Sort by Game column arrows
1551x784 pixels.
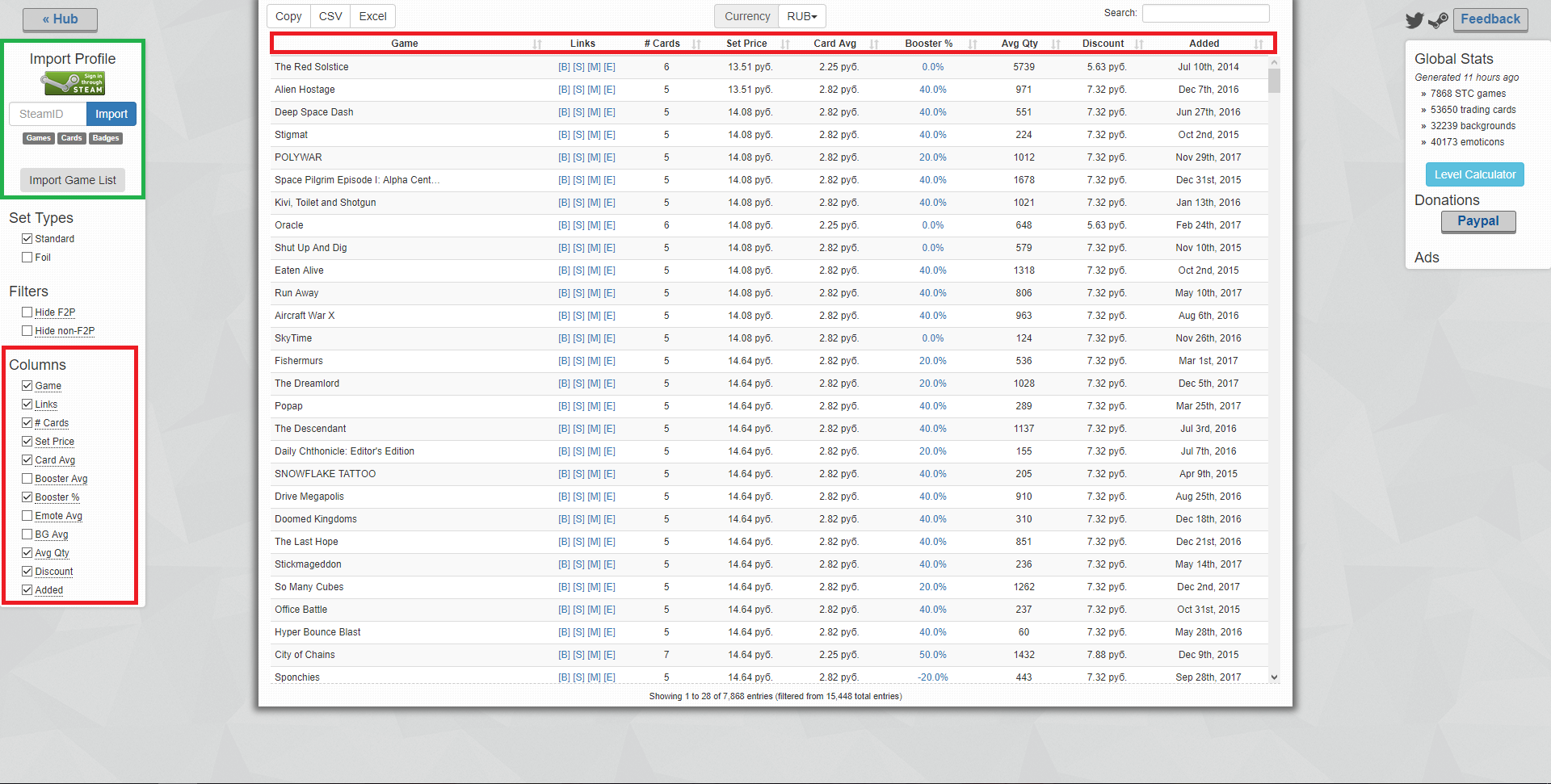point(537,44)
